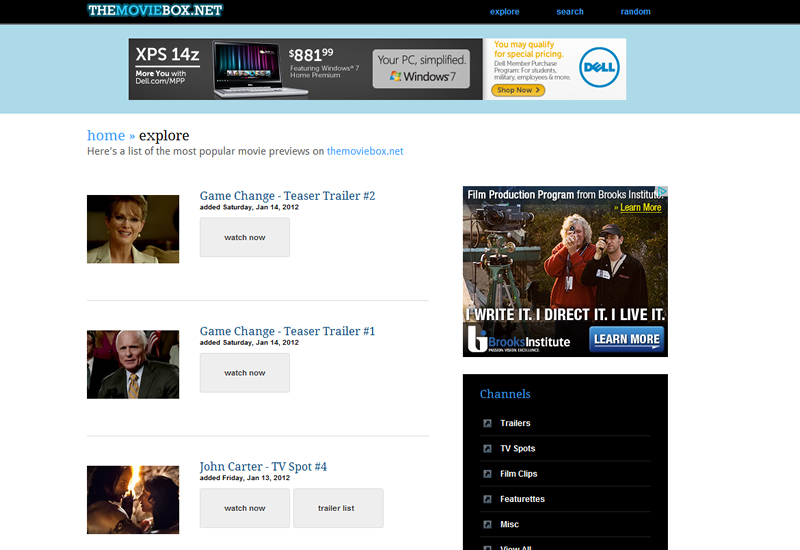This screenshot has width=800, height=550.
Task: Click the AdChoices icon on Brooks ad
Action: tap(662, 191)
